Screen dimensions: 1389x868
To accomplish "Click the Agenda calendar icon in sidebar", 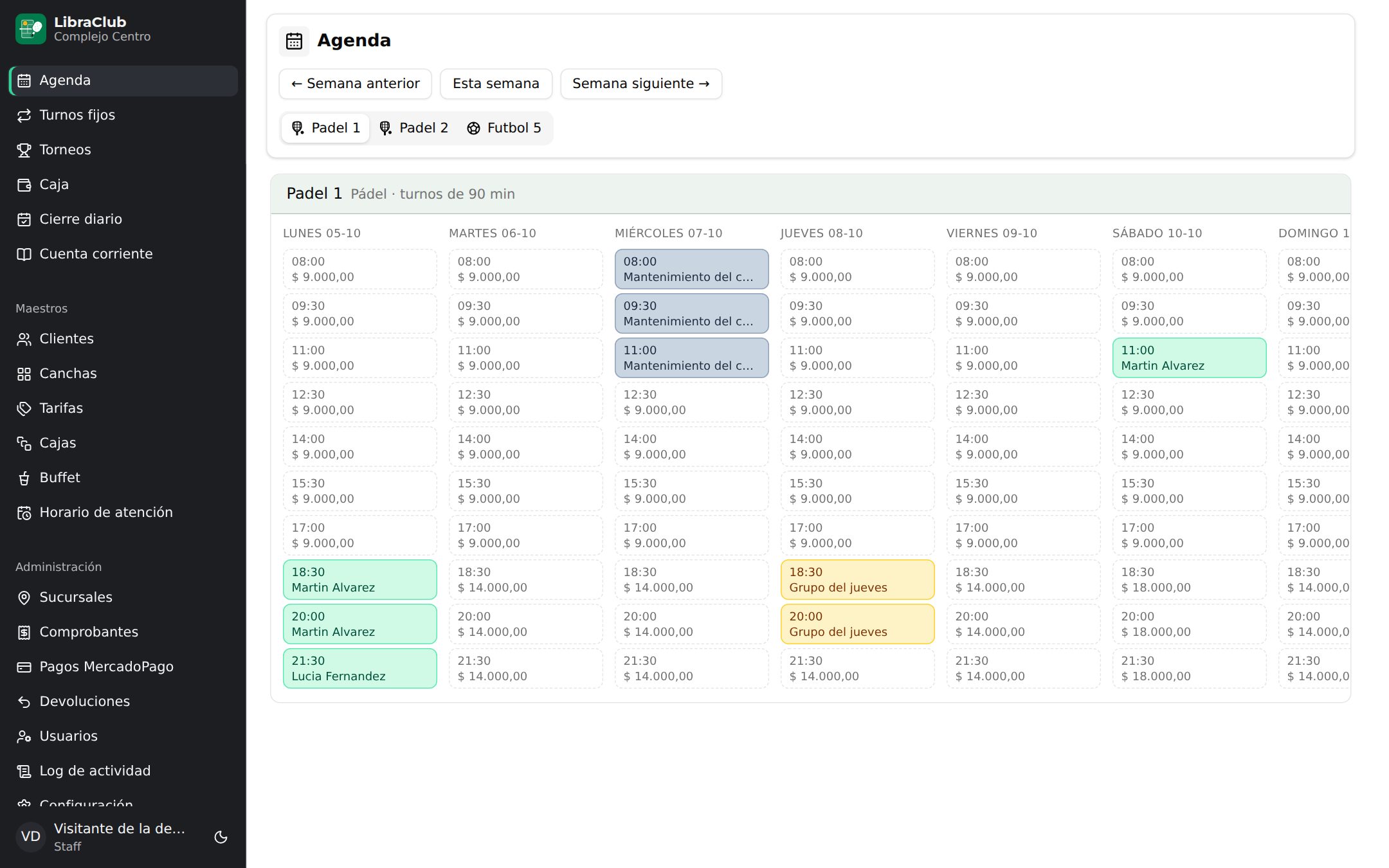I will [x=24, y=81].
